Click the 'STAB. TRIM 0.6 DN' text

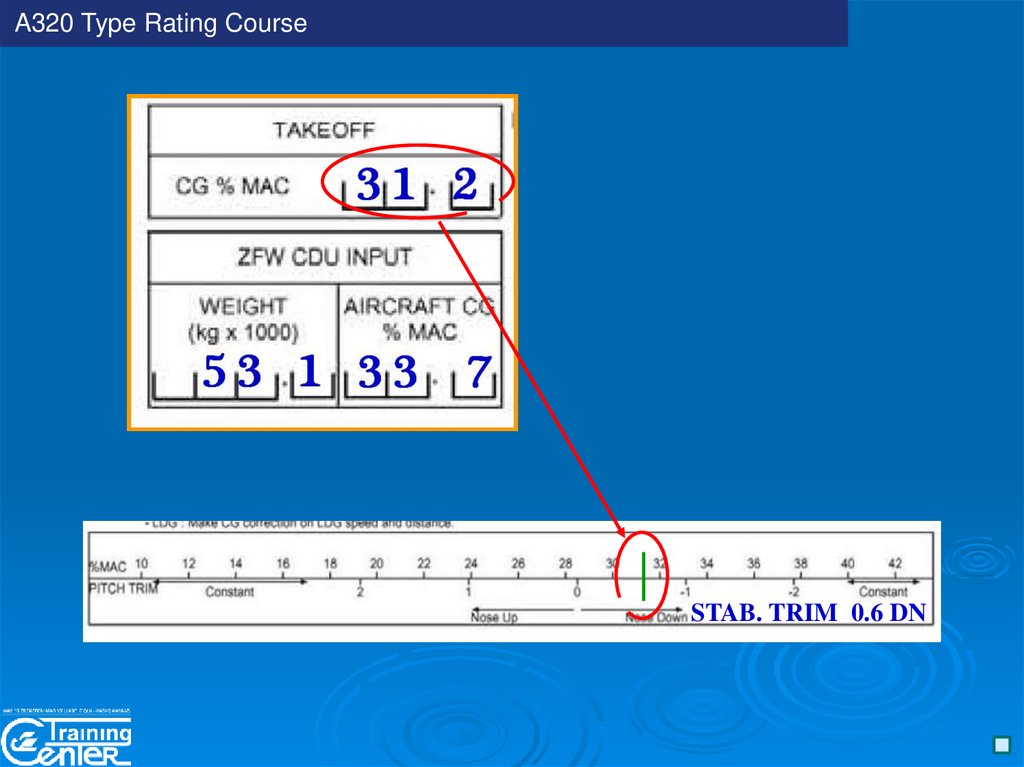pyautogui.click(x=808, y=613)
